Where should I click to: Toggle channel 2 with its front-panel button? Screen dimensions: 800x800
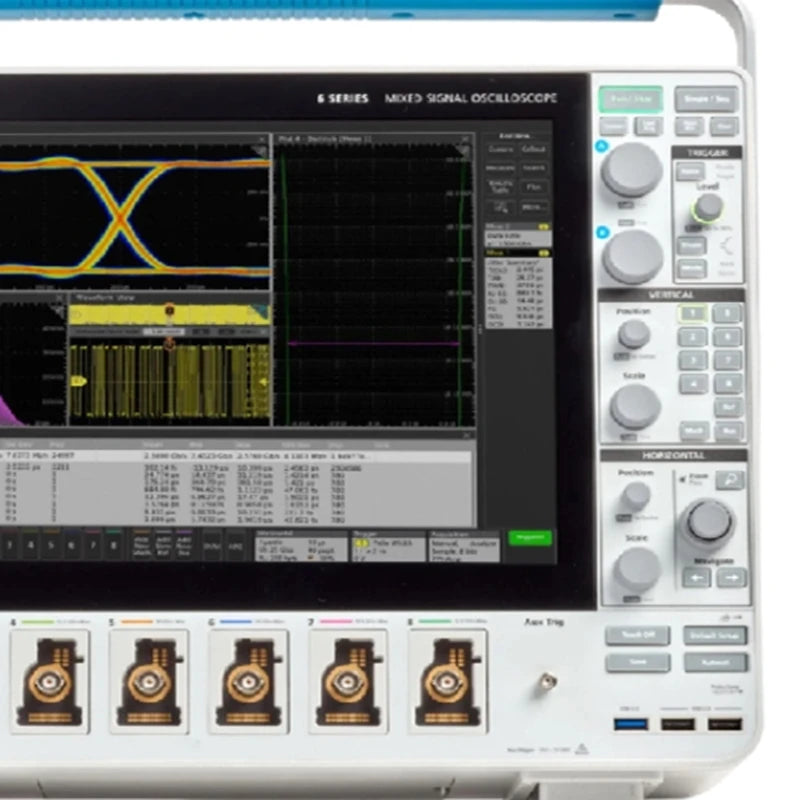pyautogui.click(x=693, y=337)
